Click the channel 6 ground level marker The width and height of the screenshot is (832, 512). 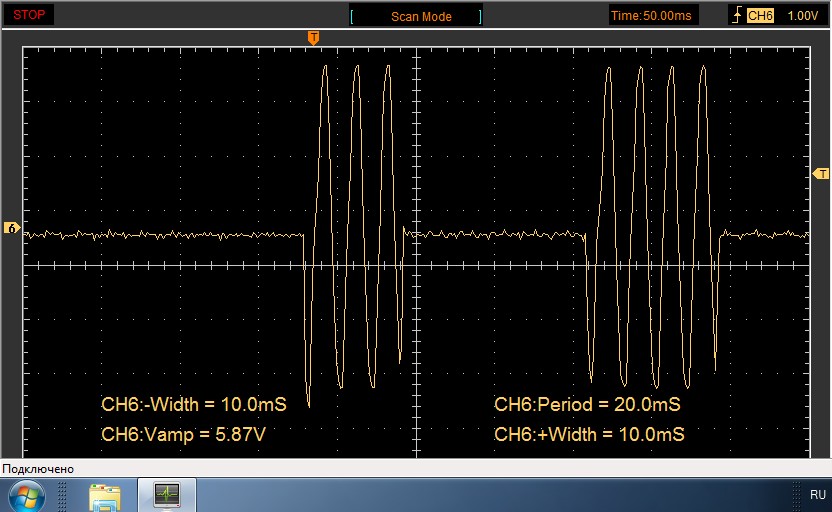point(12,229)
